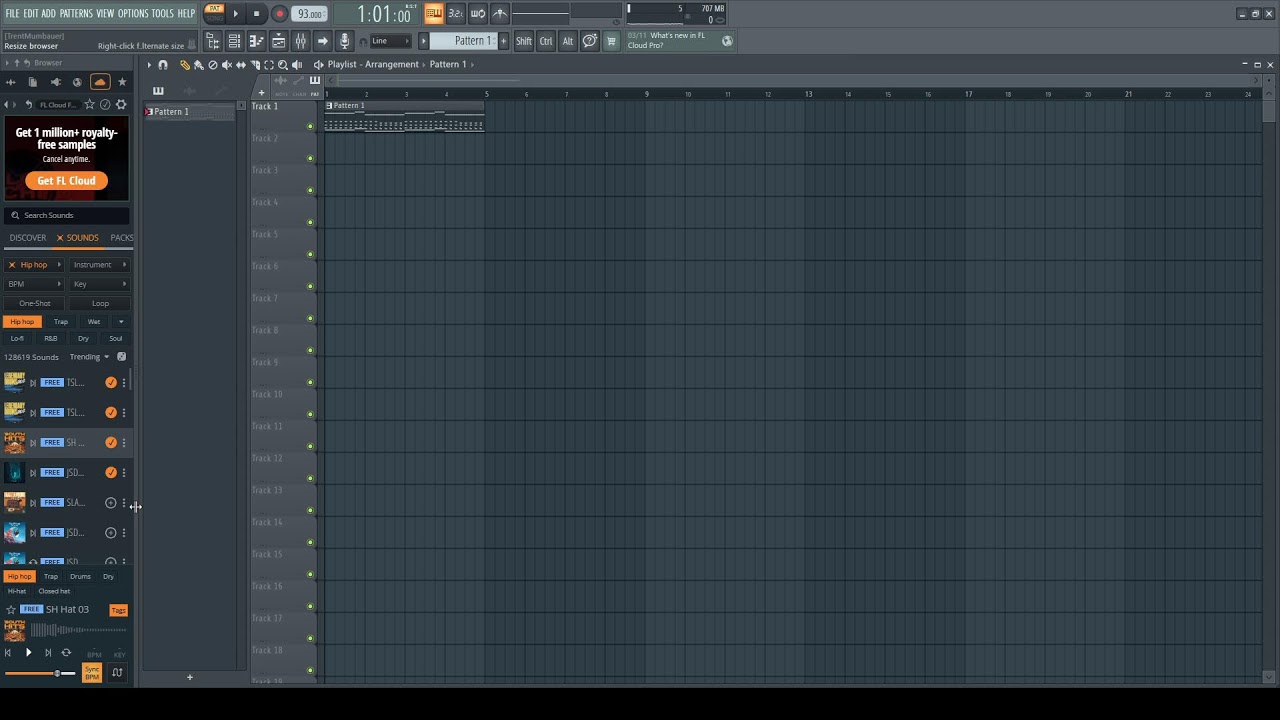
Task: Open the TOOLS menu
Action: coord(162,13)
